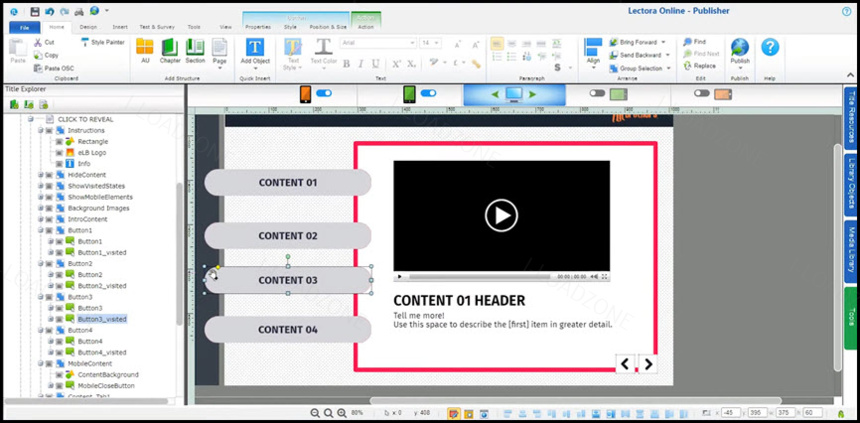860x423 pixels.
Task: Toggle visibility box of eLB Logo
Action: tap(59, 153)
